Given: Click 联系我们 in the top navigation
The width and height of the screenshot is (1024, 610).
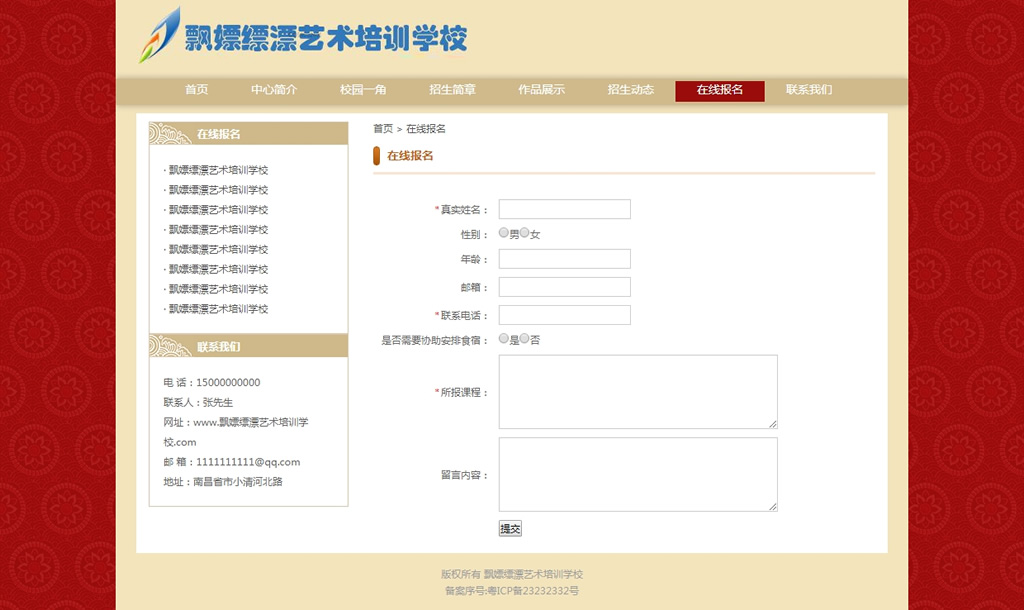Looking at the screenshot, I should tap(808, 90).
